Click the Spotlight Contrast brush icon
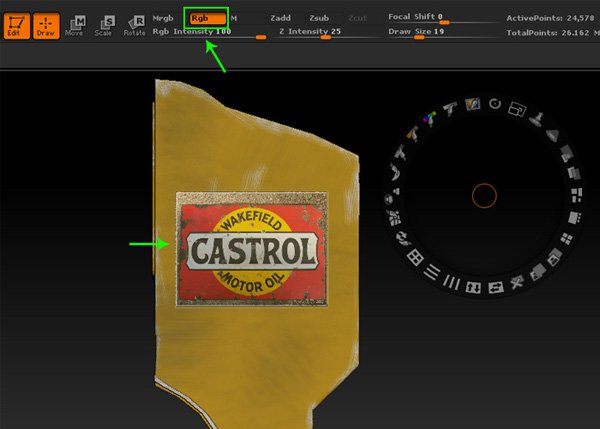Screen dimensions: 600x429 [401, 152]
